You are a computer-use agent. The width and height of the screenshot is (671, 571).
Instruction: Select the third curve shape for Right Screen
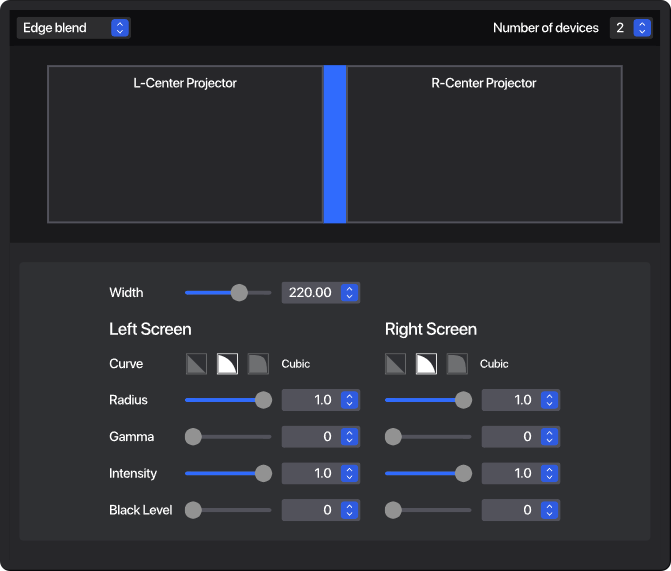pyautogui.click(x=458, y=364)
